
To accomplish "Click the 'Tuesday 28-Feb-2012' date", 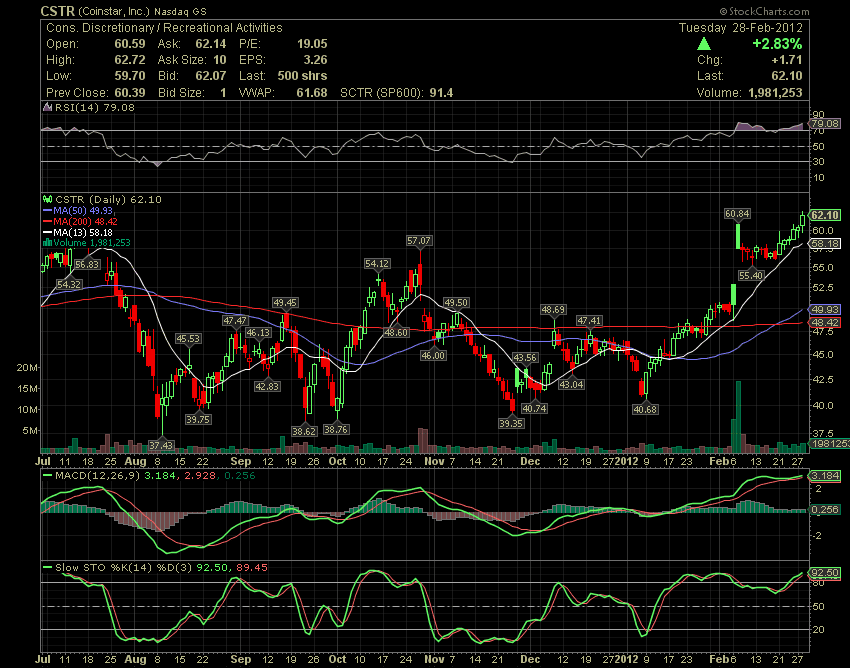I will point(740,28).
